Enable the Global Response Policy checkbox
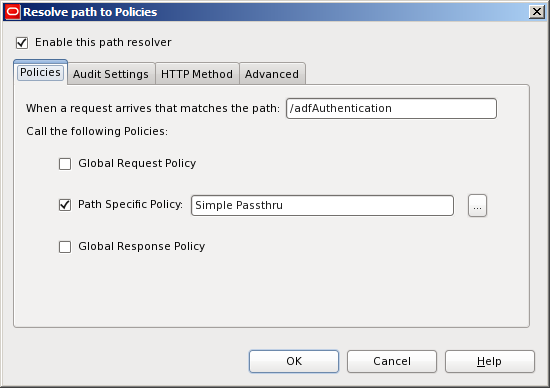550x388 pixels. [65, 247]
